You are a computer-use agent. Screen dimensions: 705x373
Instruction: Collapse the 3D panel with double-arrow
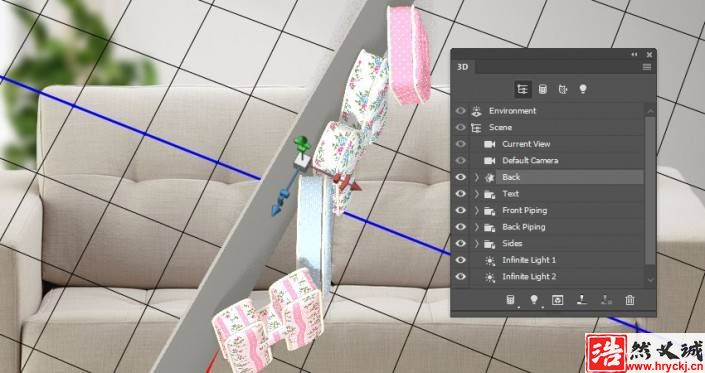(634, 54)
